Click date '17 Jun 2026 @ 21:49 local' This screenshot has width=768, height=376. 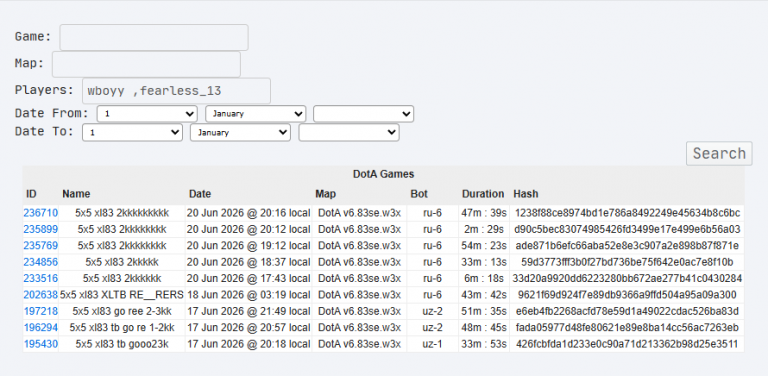tap(248, 311)
